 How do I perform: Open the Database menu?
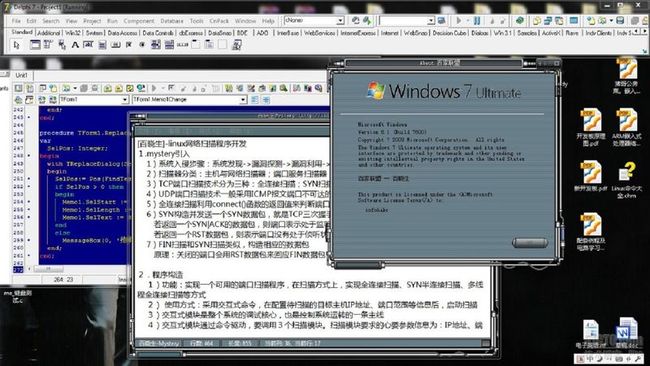pyautogui.click(x=172, y=21)
